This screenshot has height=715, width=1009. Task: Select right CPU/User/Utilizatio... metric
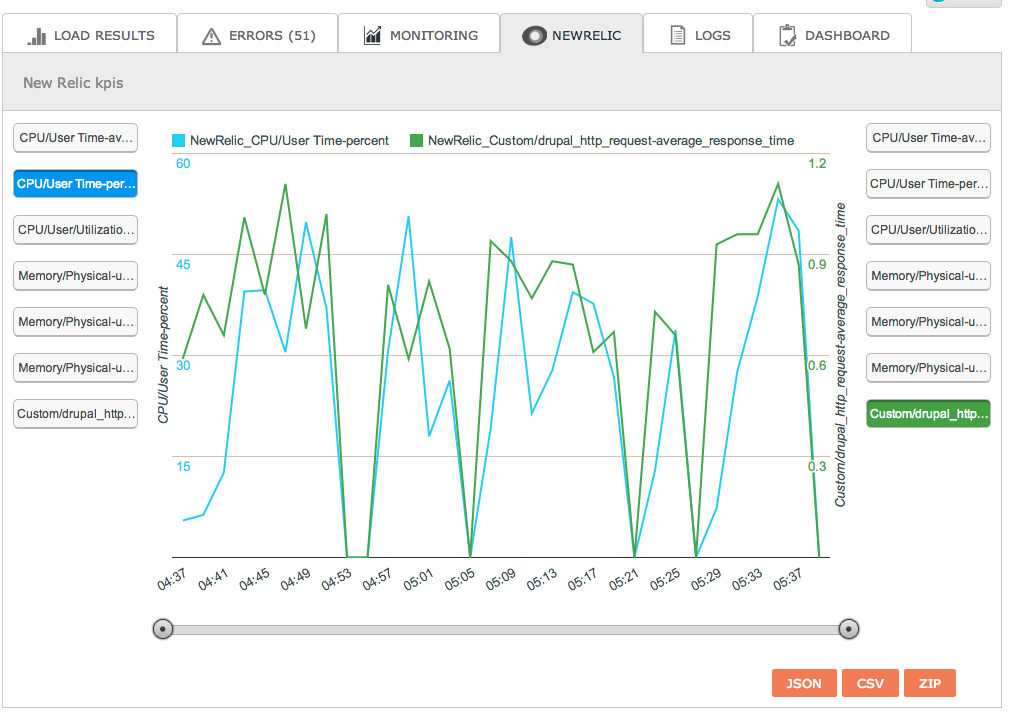point(928,230)
